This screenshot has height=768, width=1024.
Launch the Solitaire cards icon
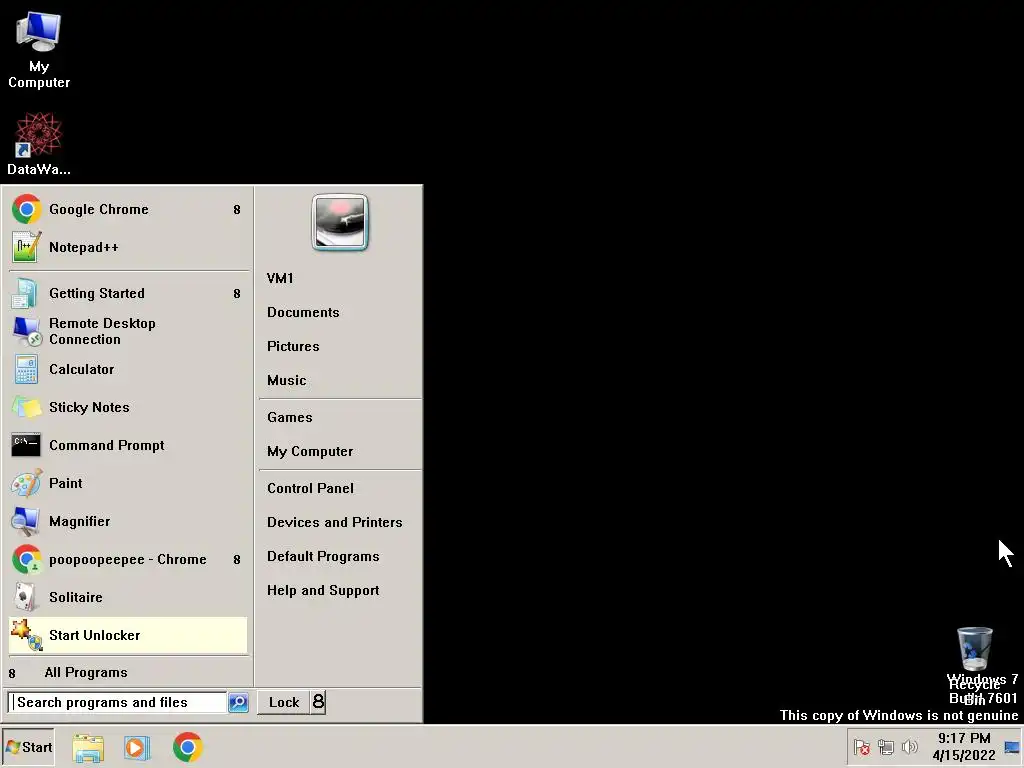(x=25, y=597)
